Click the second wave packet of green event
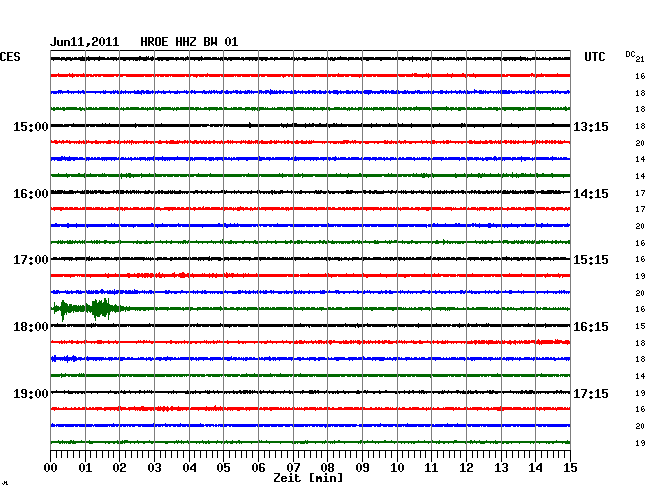This screenshot has height=494, width=650. [100, 309]
